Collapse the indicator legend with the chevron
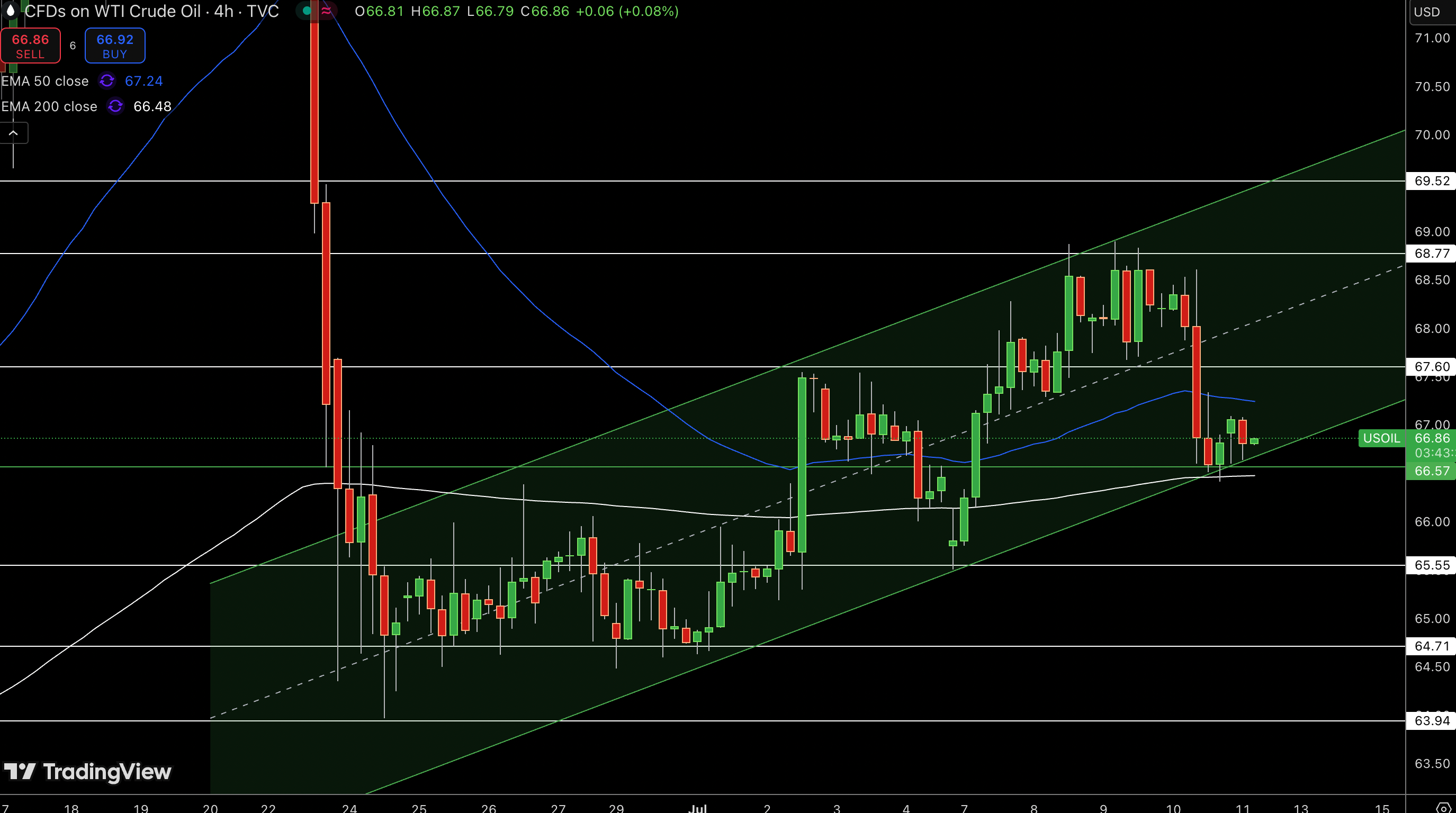This screenshot has height=813, width=1456. pos(14,134)
